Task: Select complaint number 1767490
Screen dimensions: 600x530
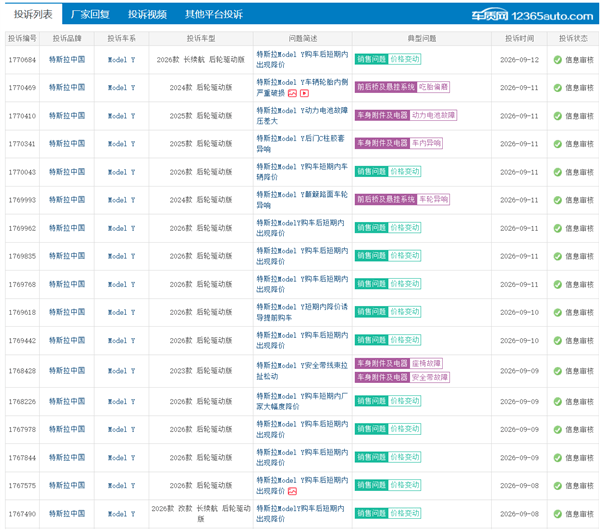Action: [22, 514]
